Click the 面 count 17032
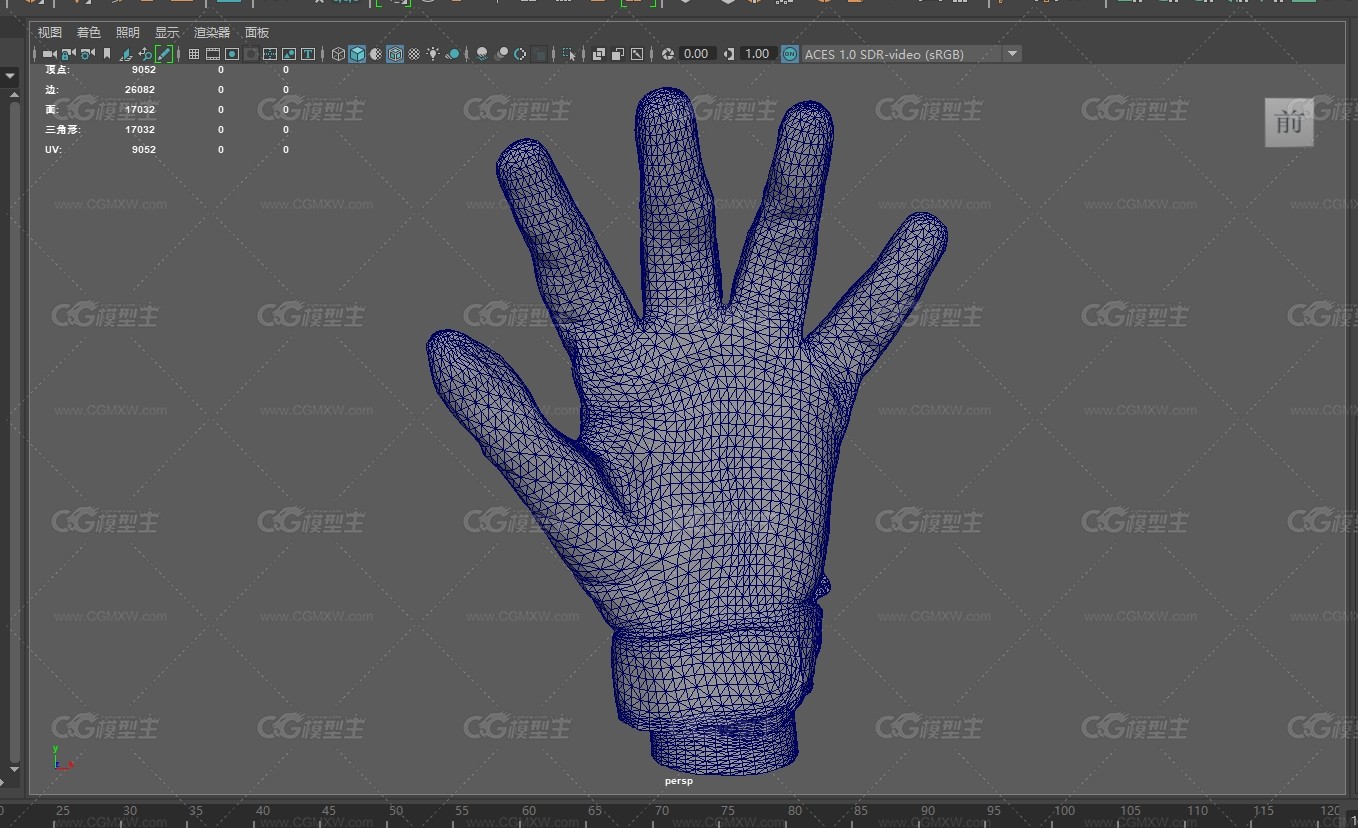1358x828 pixels. point(140,110)
